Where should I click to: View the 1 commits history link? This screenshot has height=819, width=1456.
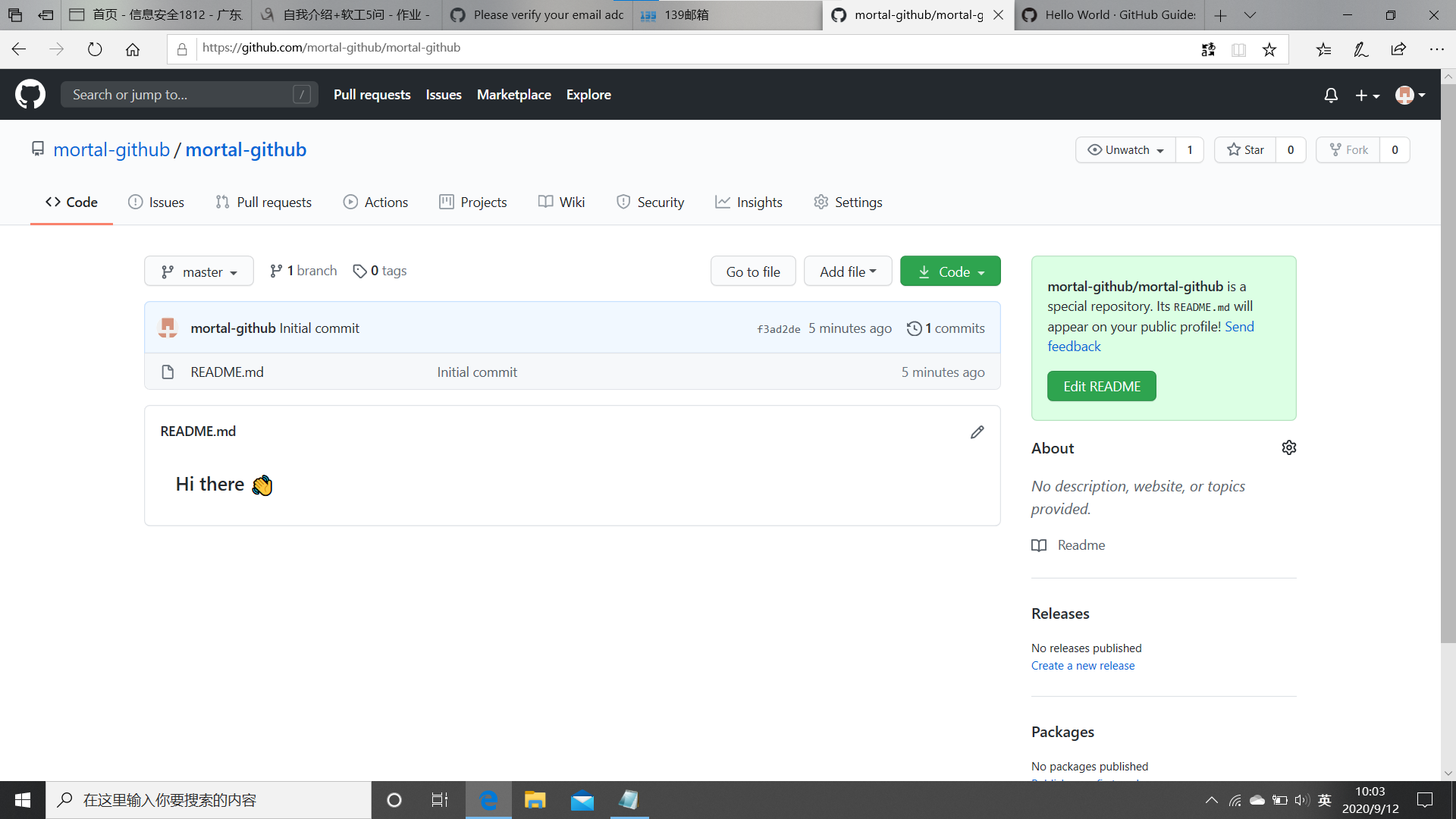946,328
